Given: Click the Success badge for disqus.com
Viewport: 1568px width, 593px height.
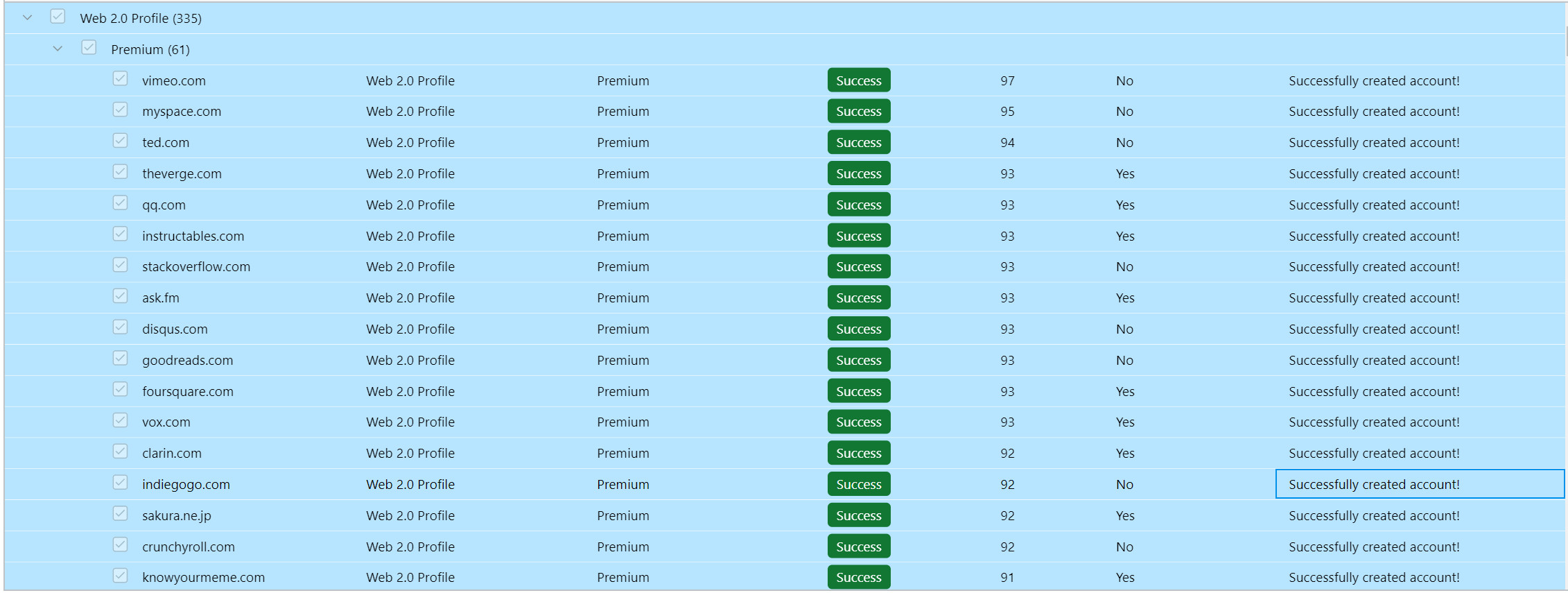Looking at the screenshot, I should tap(859, 329).
